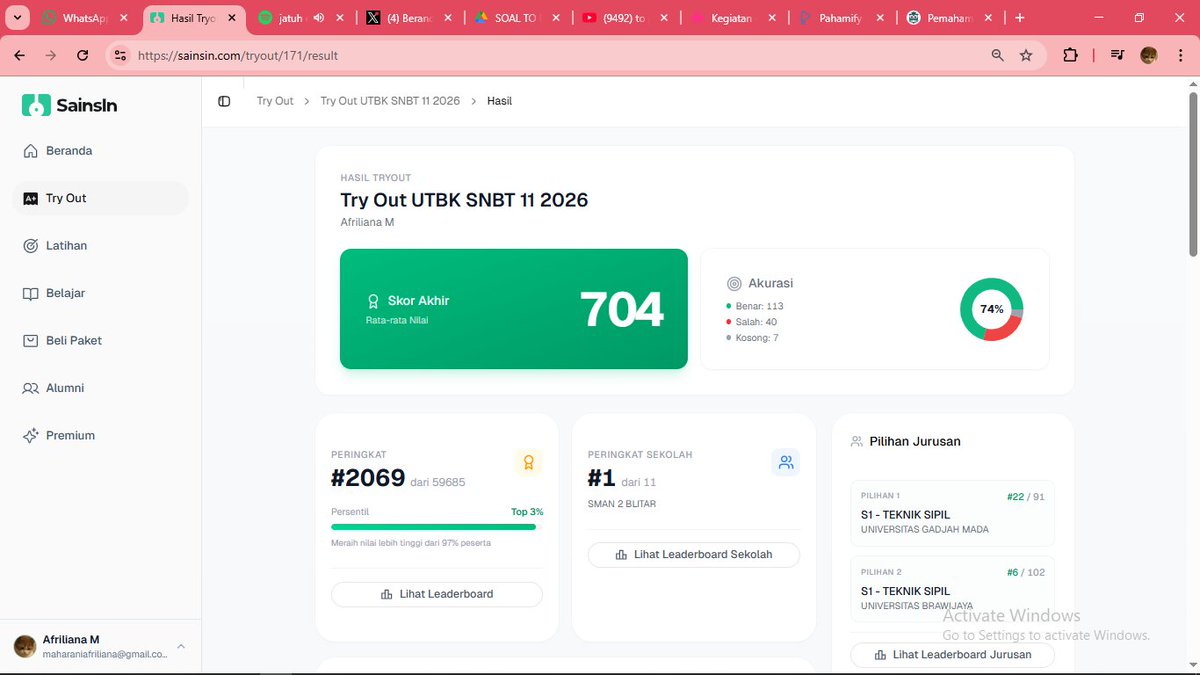The height and width of the screenshot is (675, 1200).
Task: Click the Akurasi target icon
Action: (x=735, y=283)
